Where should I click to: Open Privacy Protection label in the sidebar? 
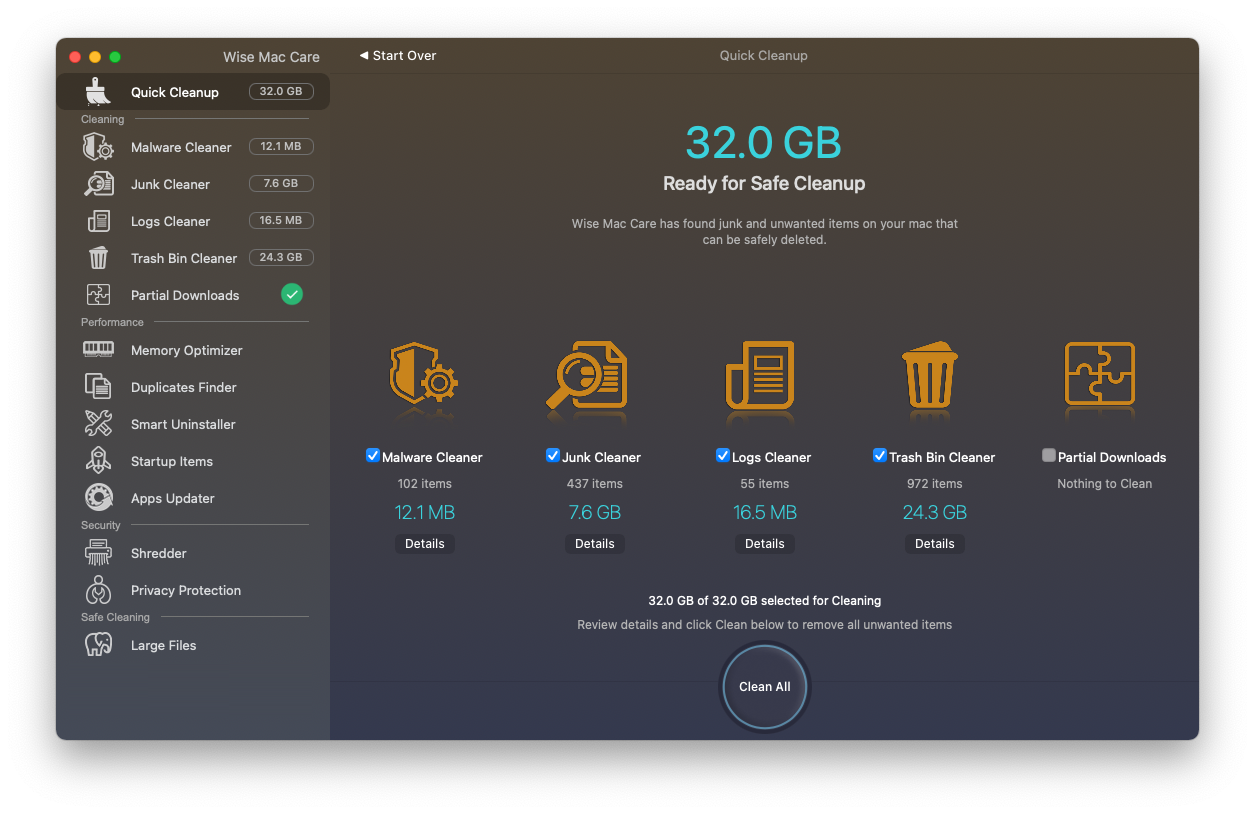click(x=186, y=590)
